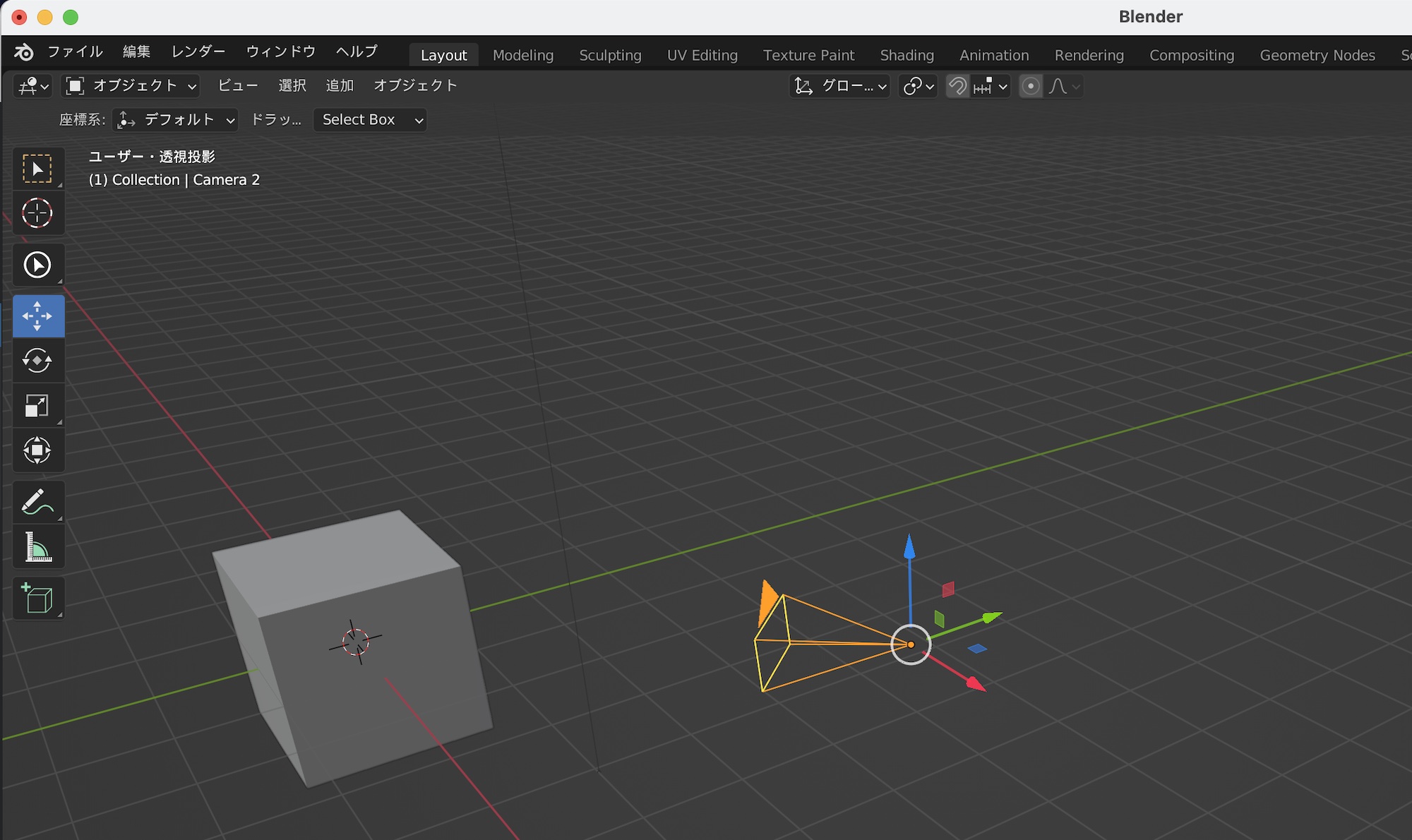The image size is (1412, 840).
Task: Open the transform orientation dropdown showing グローバル
Action: (840, 86)
